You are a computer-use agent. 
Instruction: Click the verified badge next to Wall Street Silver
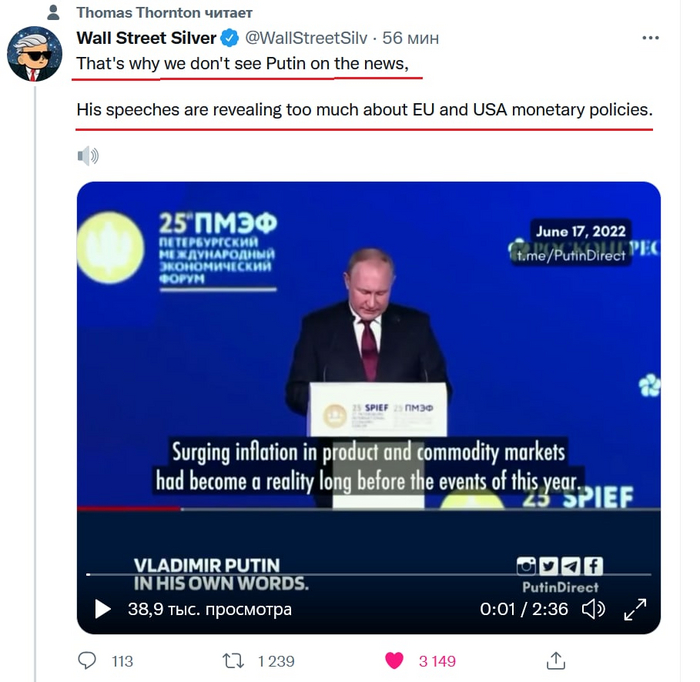click(x=230, y=39)
